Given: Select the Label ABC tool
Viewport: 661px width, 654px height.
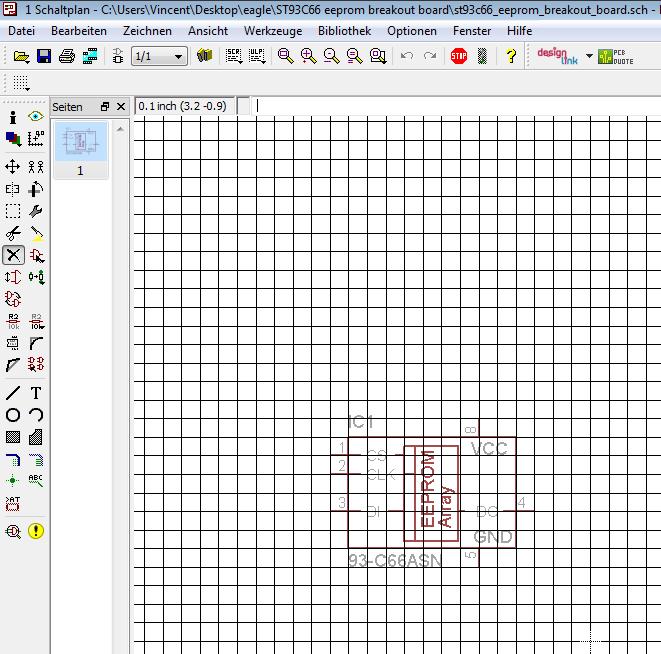Looking at the screenshot, I should pos(36,480).
